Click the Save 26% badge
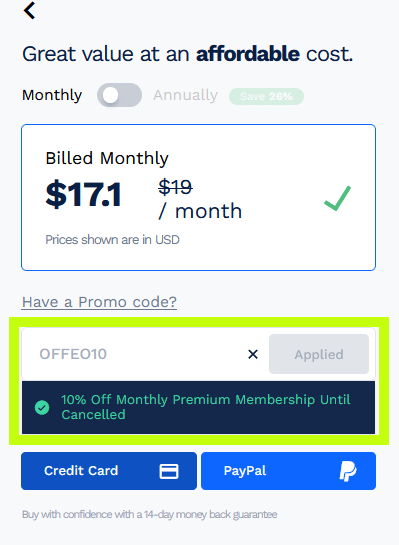The width and height of the screenshot is (399, 545). tap(266, 96)
